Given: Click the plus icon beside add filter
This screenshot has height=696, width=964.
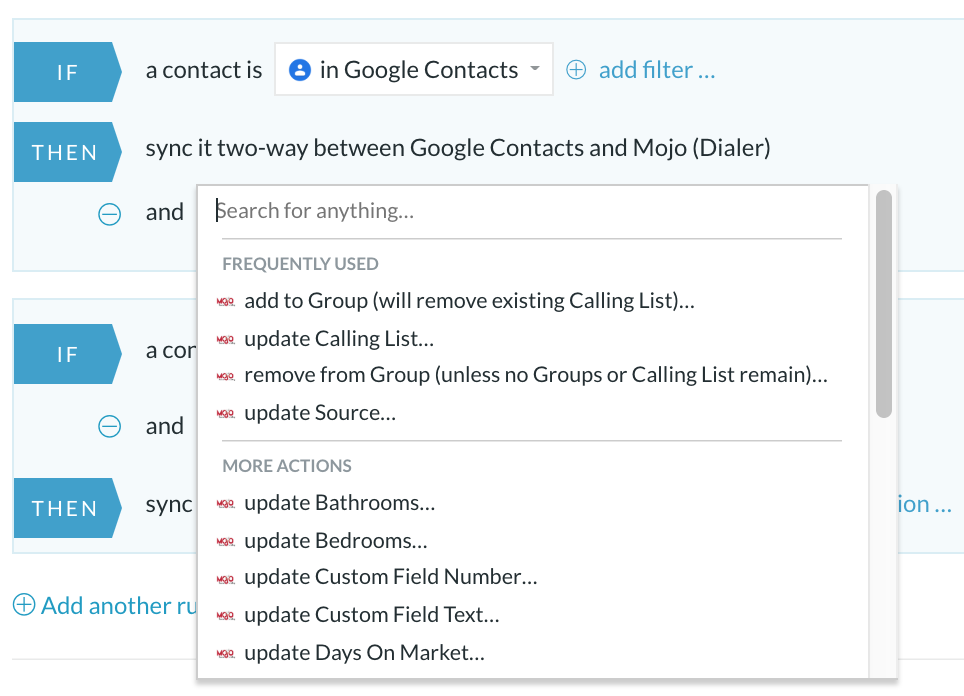Looking at the screenshot, I should [576, 70].
